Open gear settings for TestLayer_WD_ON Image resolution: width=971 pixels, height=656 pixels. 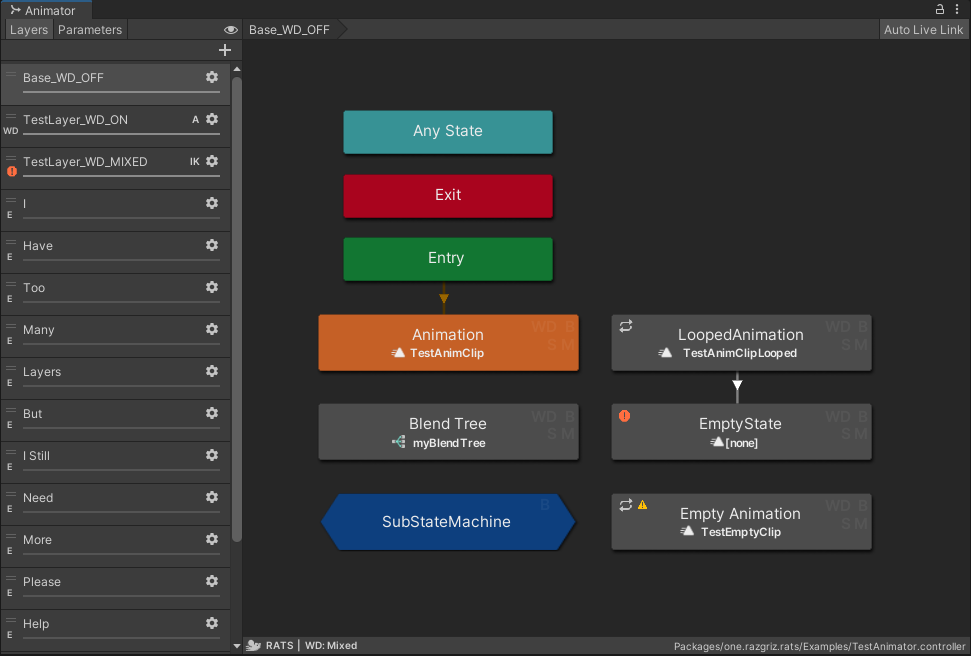coord(212,119)
